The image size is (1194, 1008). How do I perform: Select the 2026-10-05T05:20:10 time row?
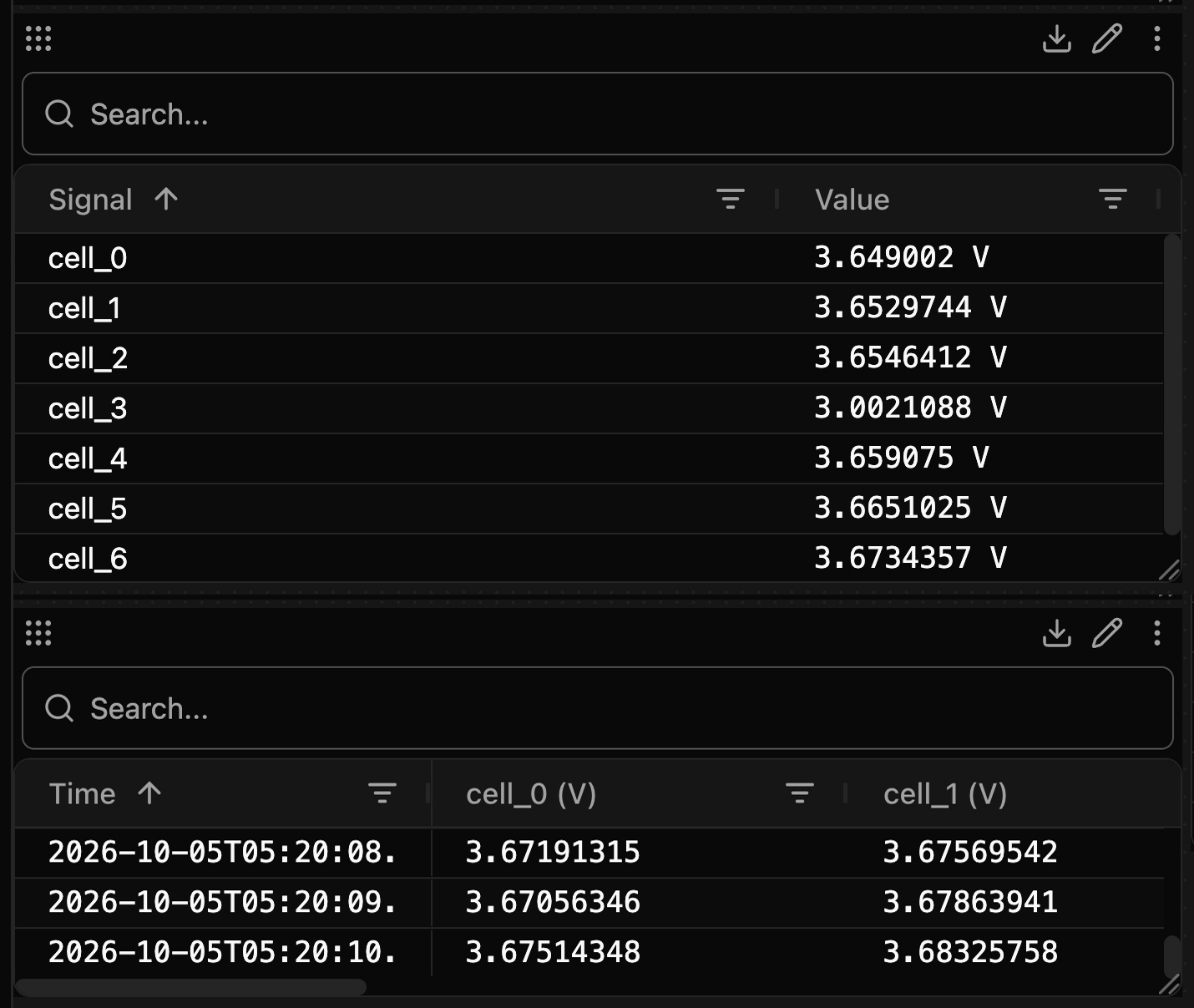coord(589,952)
